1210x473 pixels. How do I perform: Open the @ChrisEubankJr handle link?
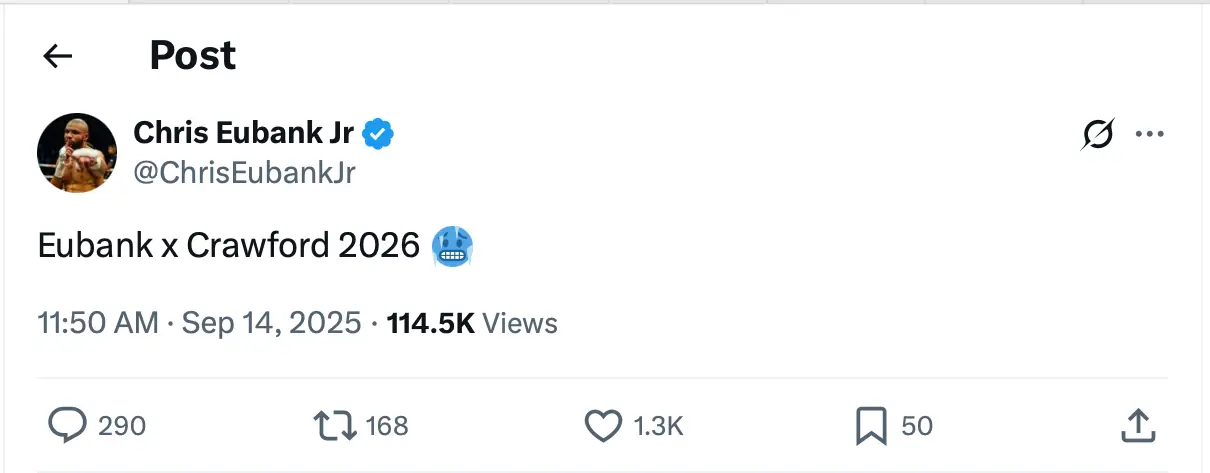pos(244,173)
